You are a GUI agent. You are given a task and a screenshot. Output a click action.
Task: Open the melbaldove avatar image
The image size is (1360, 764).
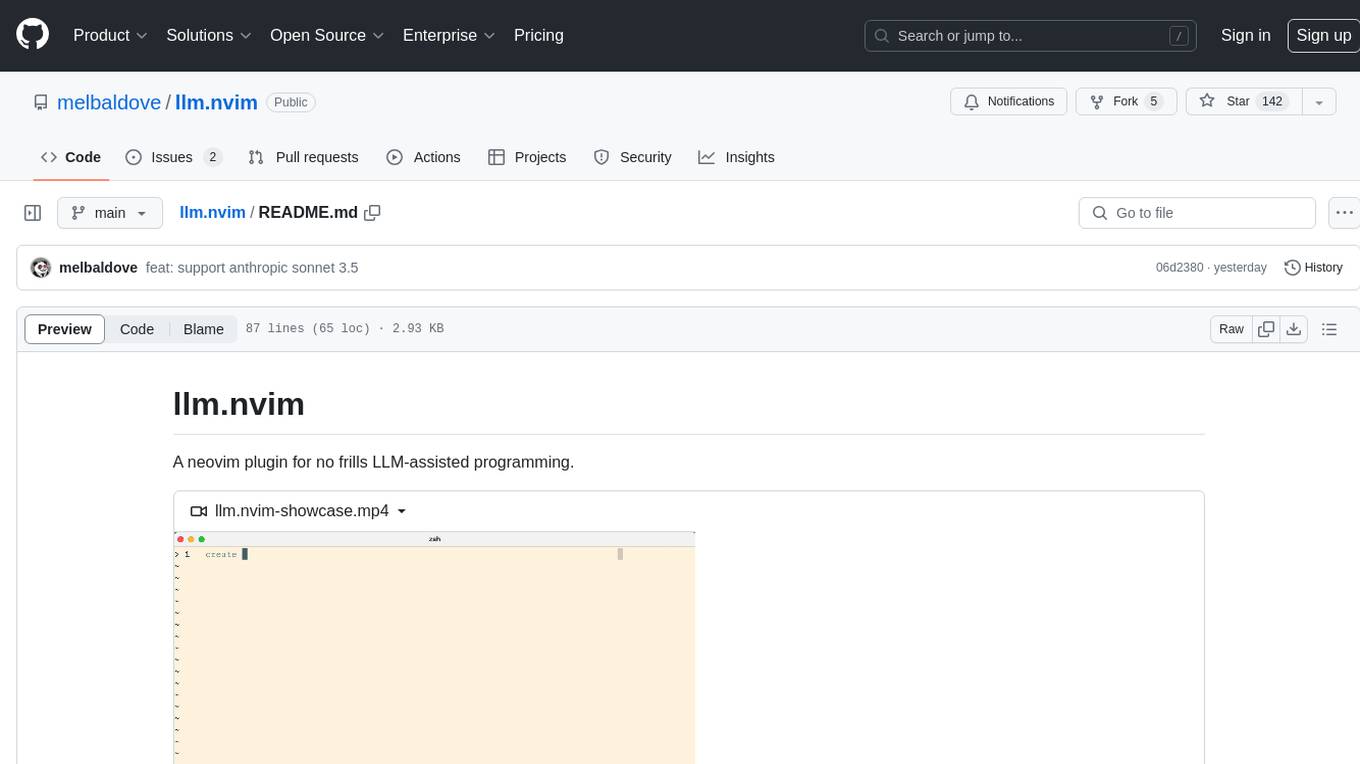coord(41,268)
